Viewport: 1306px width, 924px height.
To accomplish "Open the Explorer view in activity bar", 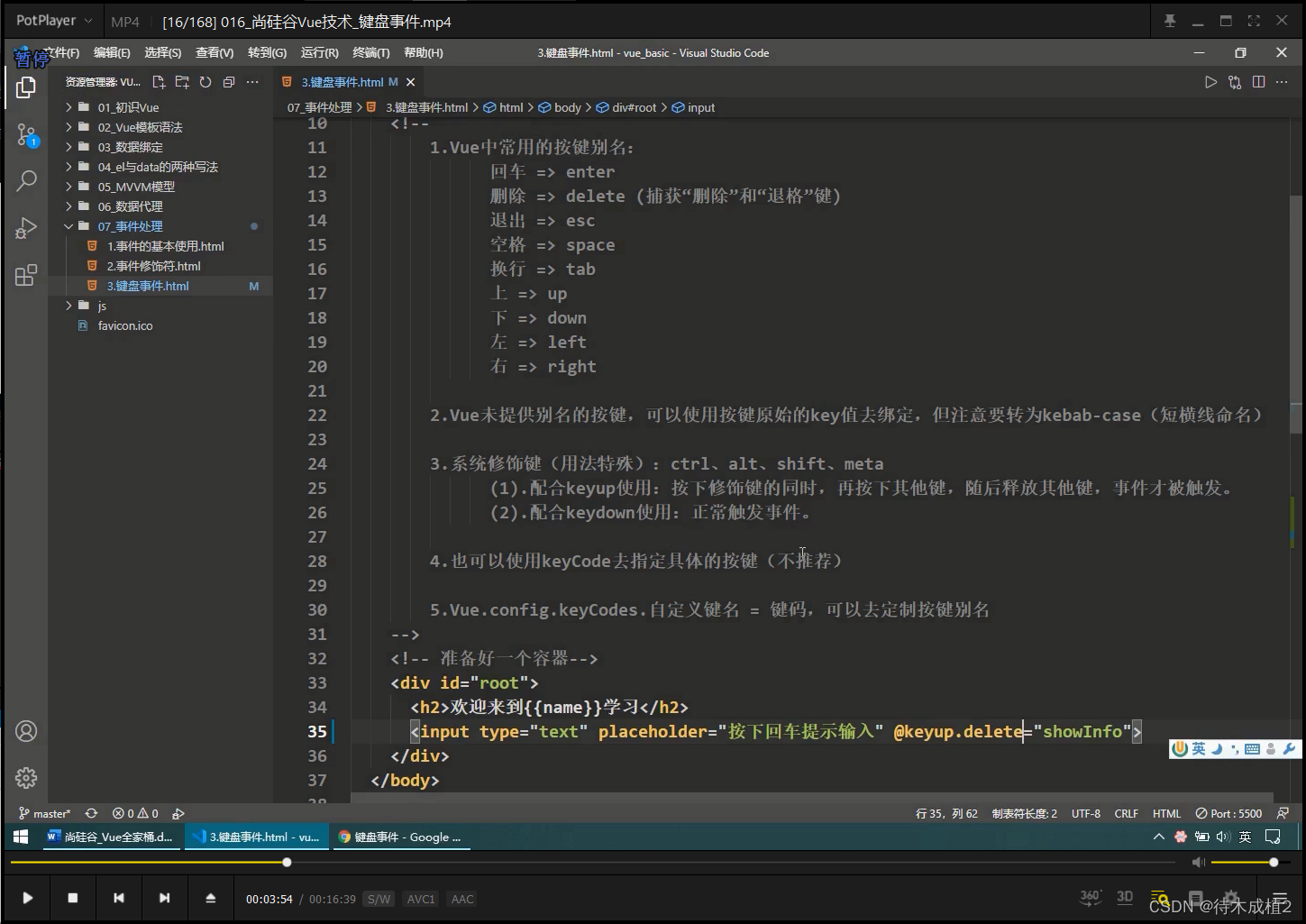I will click(26, 87).
